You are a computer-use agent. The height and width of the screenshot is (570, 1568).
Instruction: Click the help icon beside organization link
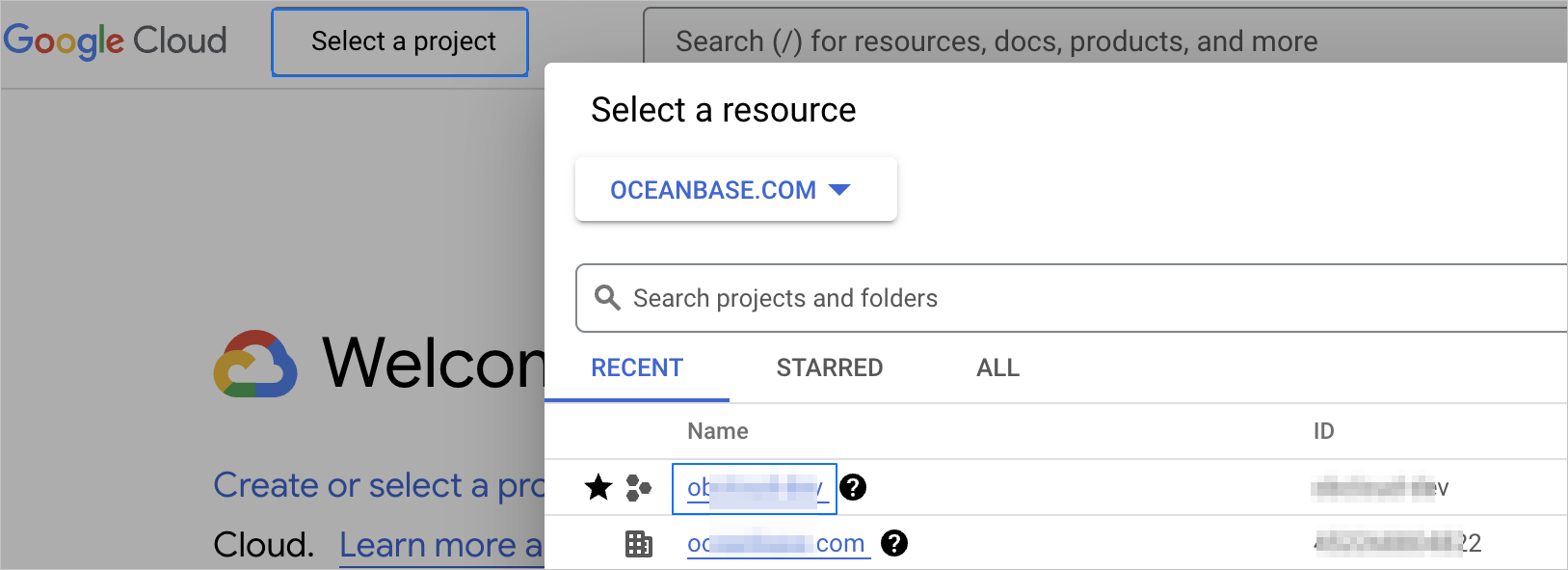(894, 544)
